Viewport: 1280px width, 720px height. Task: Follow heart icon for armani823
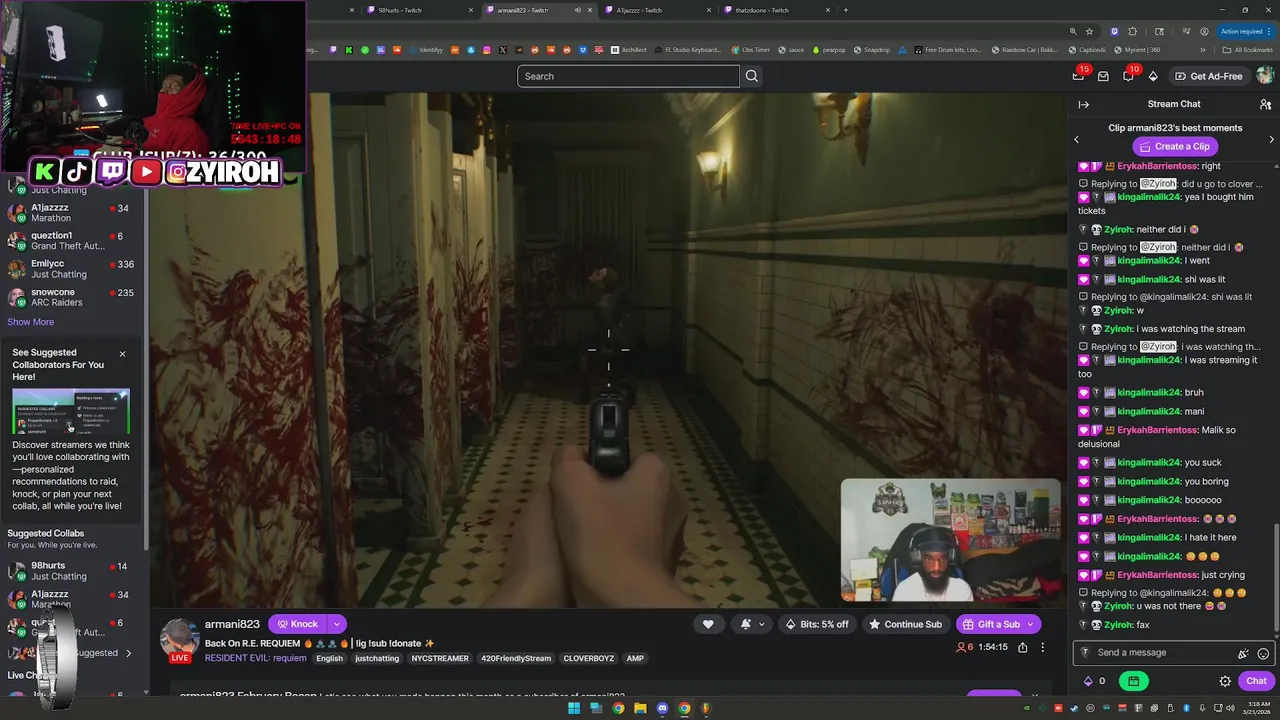(x=708, y=624)
